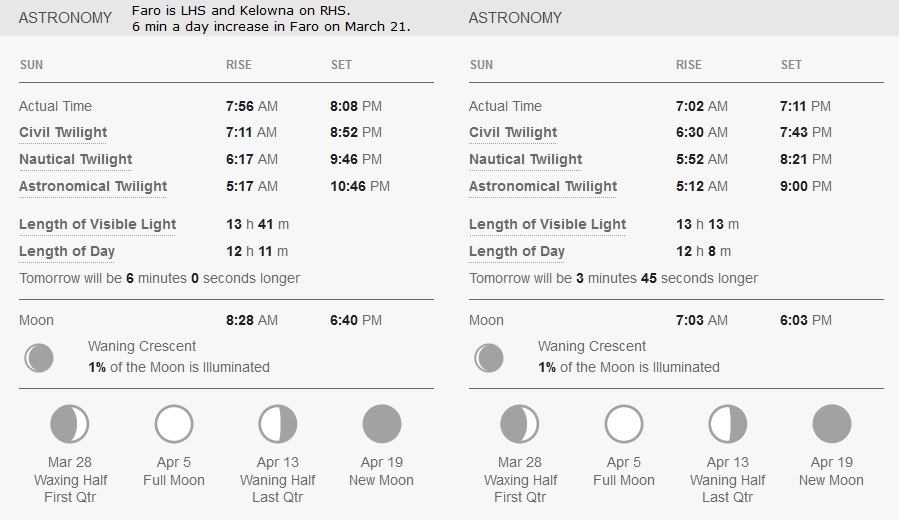Click the Apr 5 Full Moon icon in the Kelowna panel
Screen dimensions: 900x520
pos(624,424)
